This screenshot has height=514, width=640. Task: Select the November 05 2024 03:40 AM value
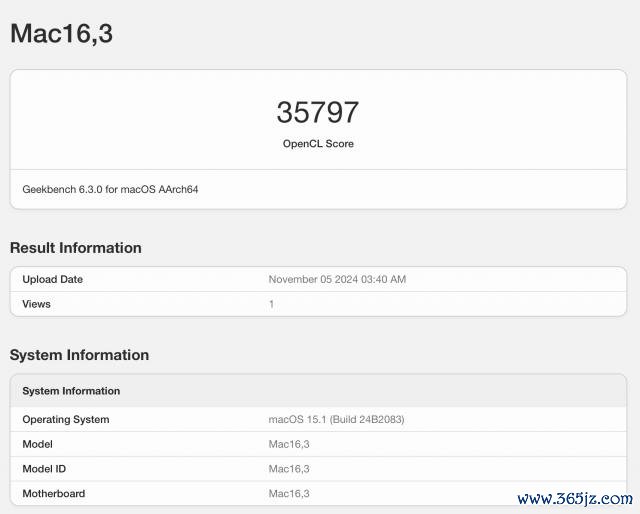coord(337,279)
